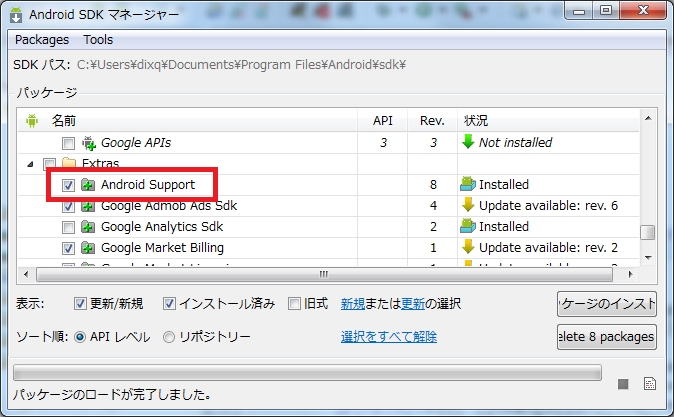Click the vertical scrollbar up arrow
This screenshot has width=674, height=417.
648,118
